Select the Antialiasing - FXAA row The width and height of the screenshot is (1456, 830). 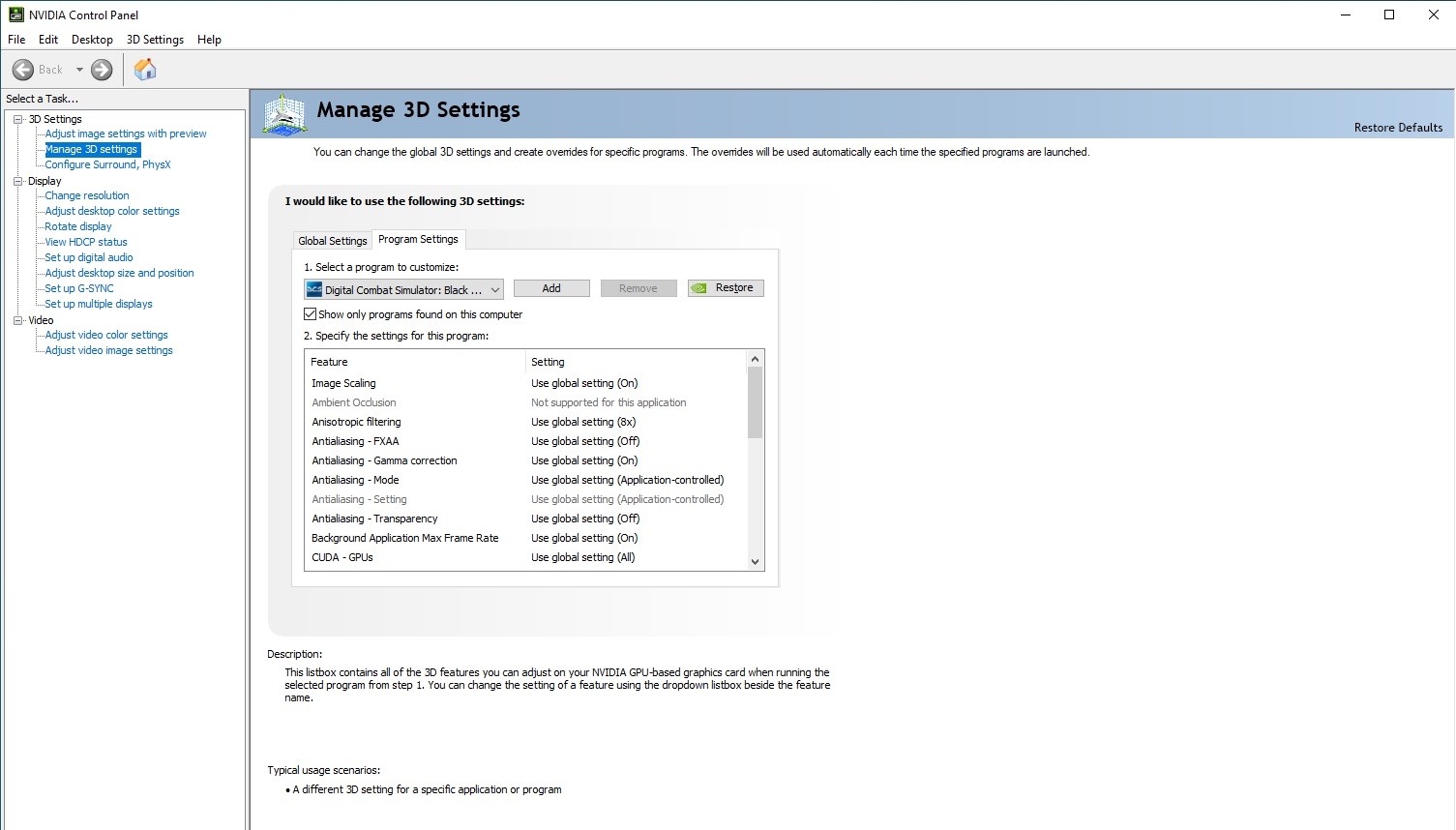[526, 441]
